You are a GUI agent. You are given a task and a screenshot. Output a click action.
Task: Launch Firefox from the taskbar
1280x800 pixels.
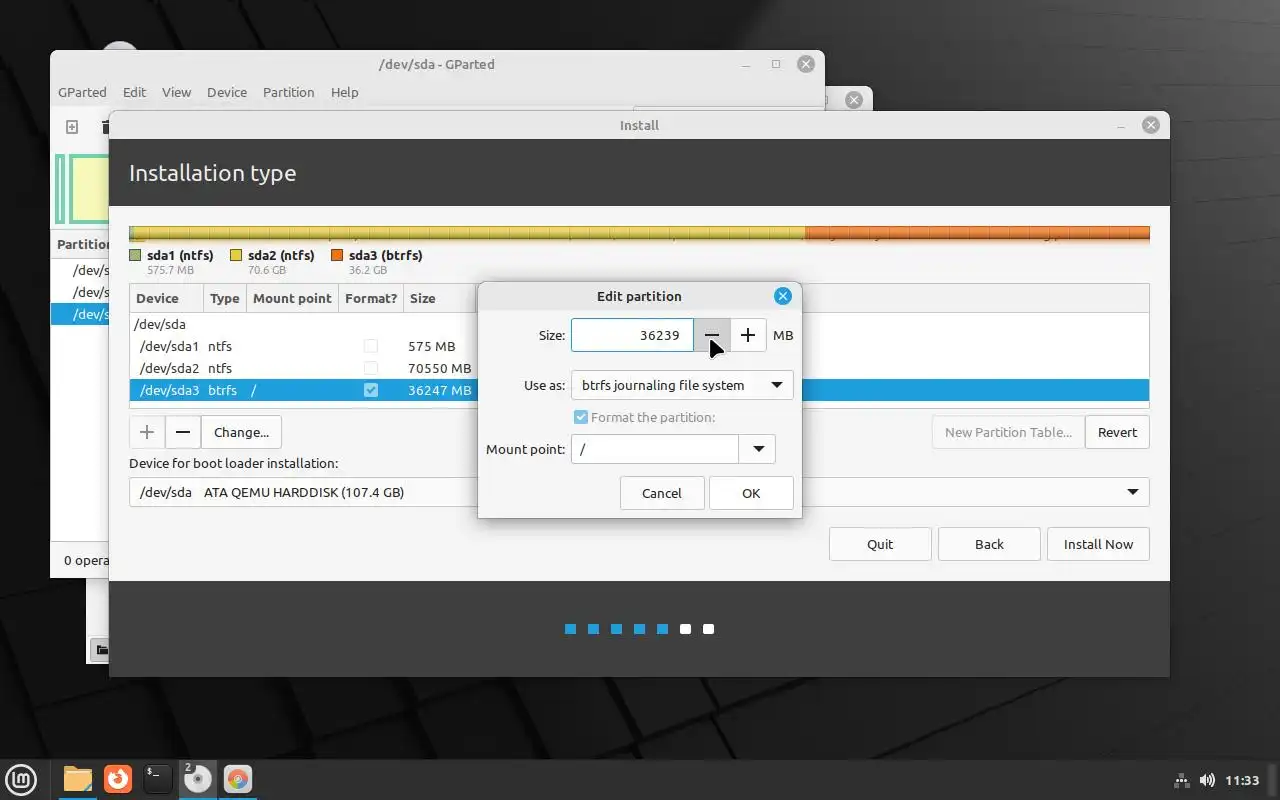(x=118, y=779)
